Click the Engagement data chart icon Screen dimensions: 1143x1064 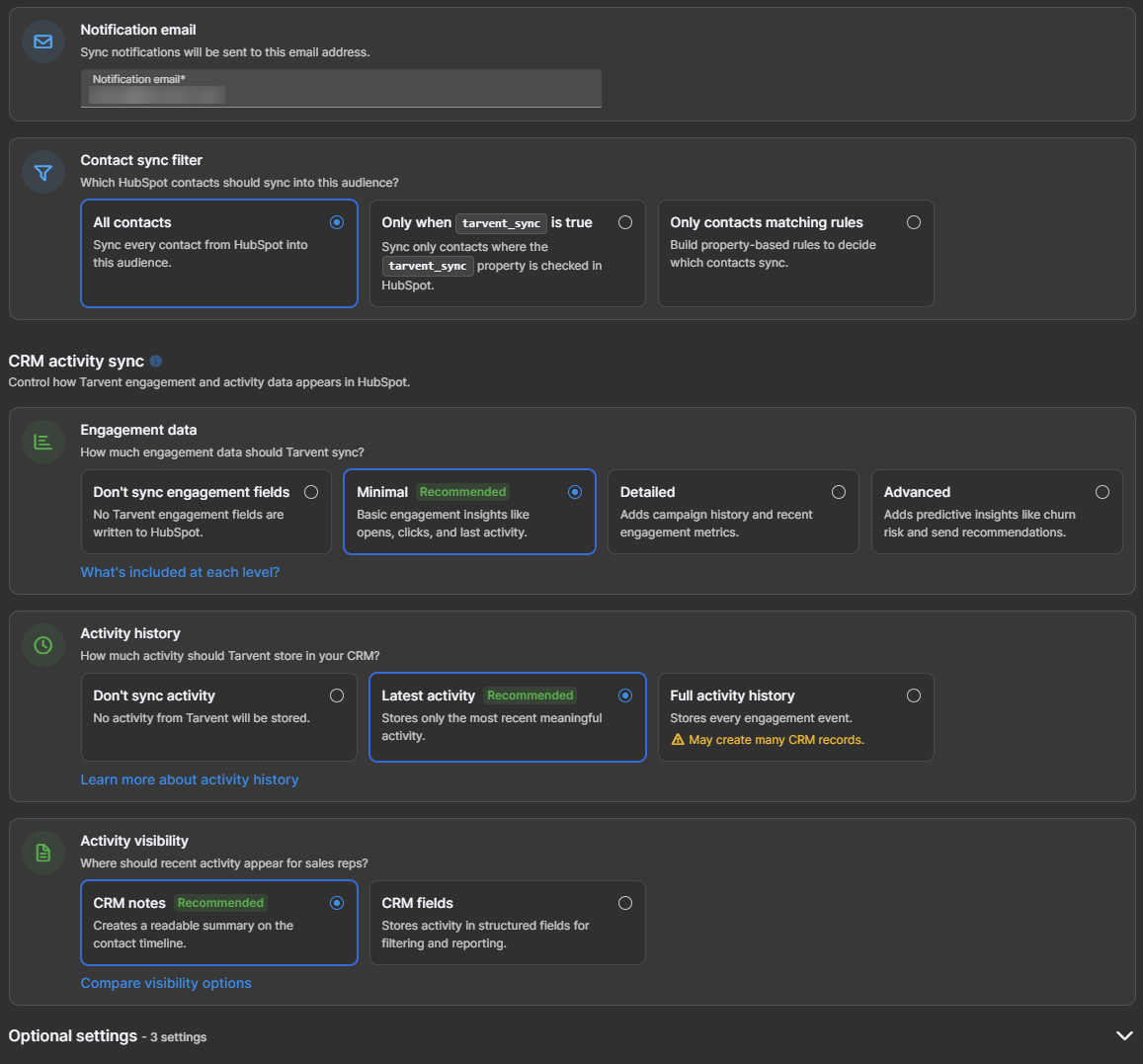click(x=43, y=442)
